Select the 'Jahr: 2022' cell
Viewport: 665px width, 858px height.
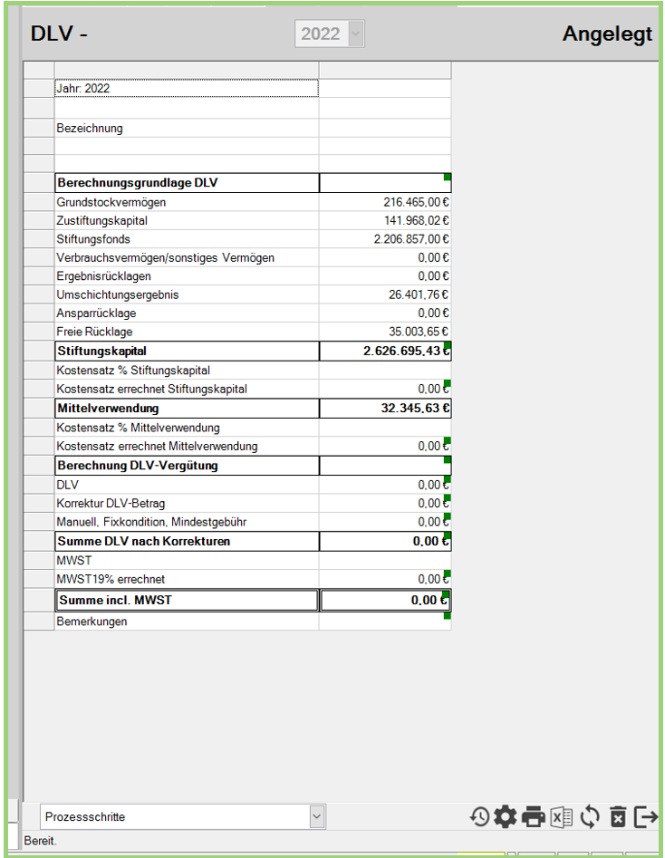pyautogui.click(x=186, y=88)
